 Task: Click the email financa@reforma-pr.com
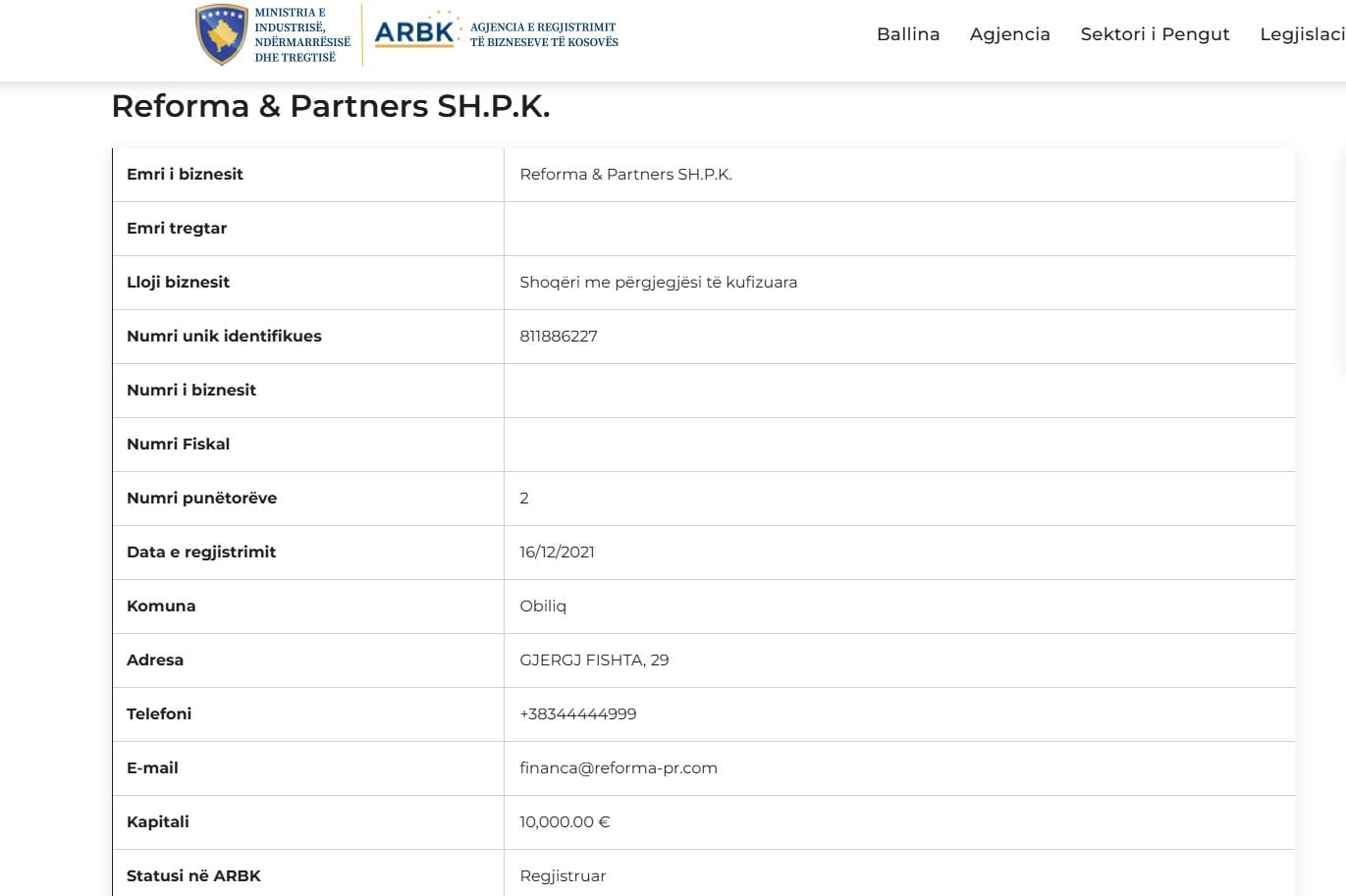point(618,768)
